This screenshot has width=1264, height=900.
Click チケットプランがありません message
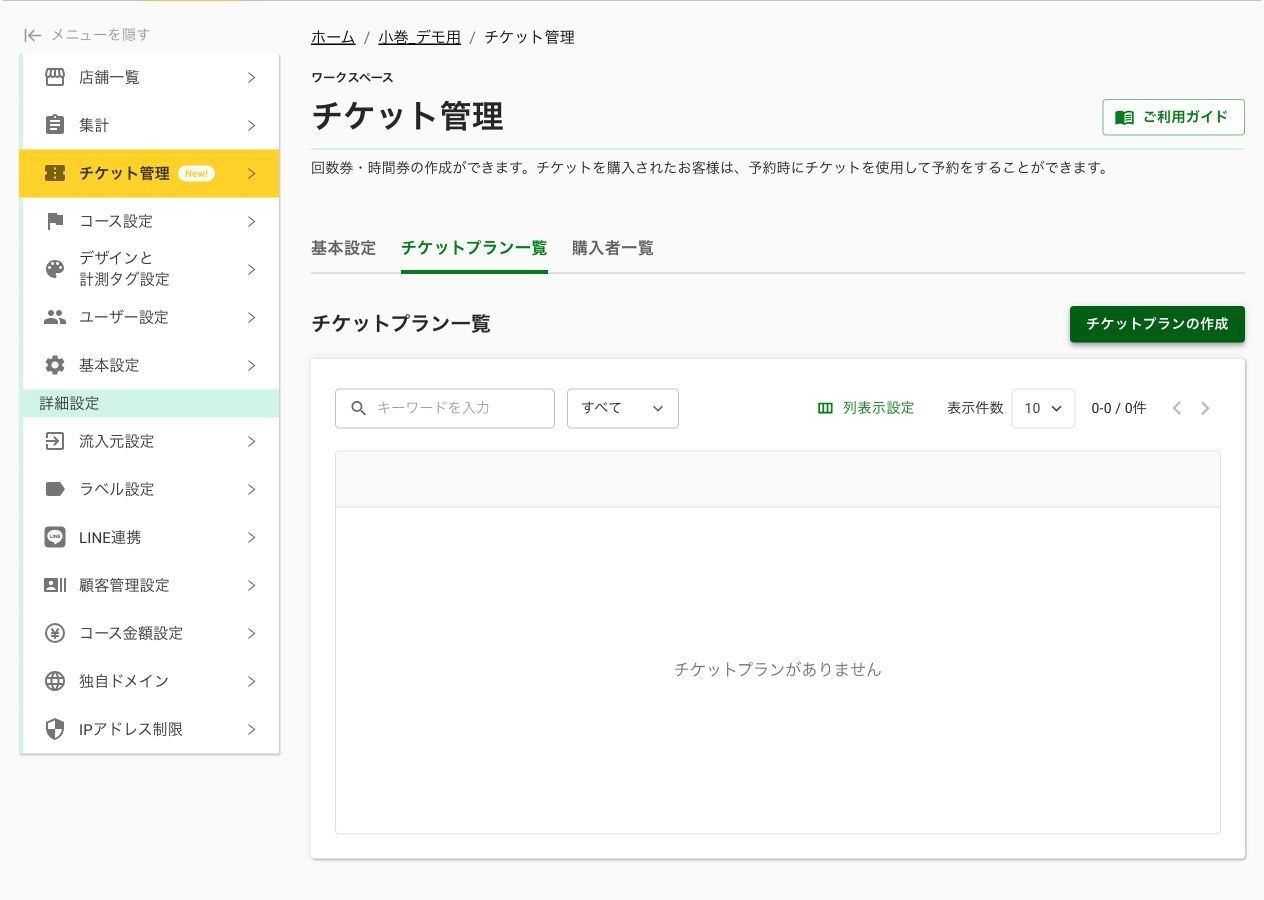(x=778, y=670)
